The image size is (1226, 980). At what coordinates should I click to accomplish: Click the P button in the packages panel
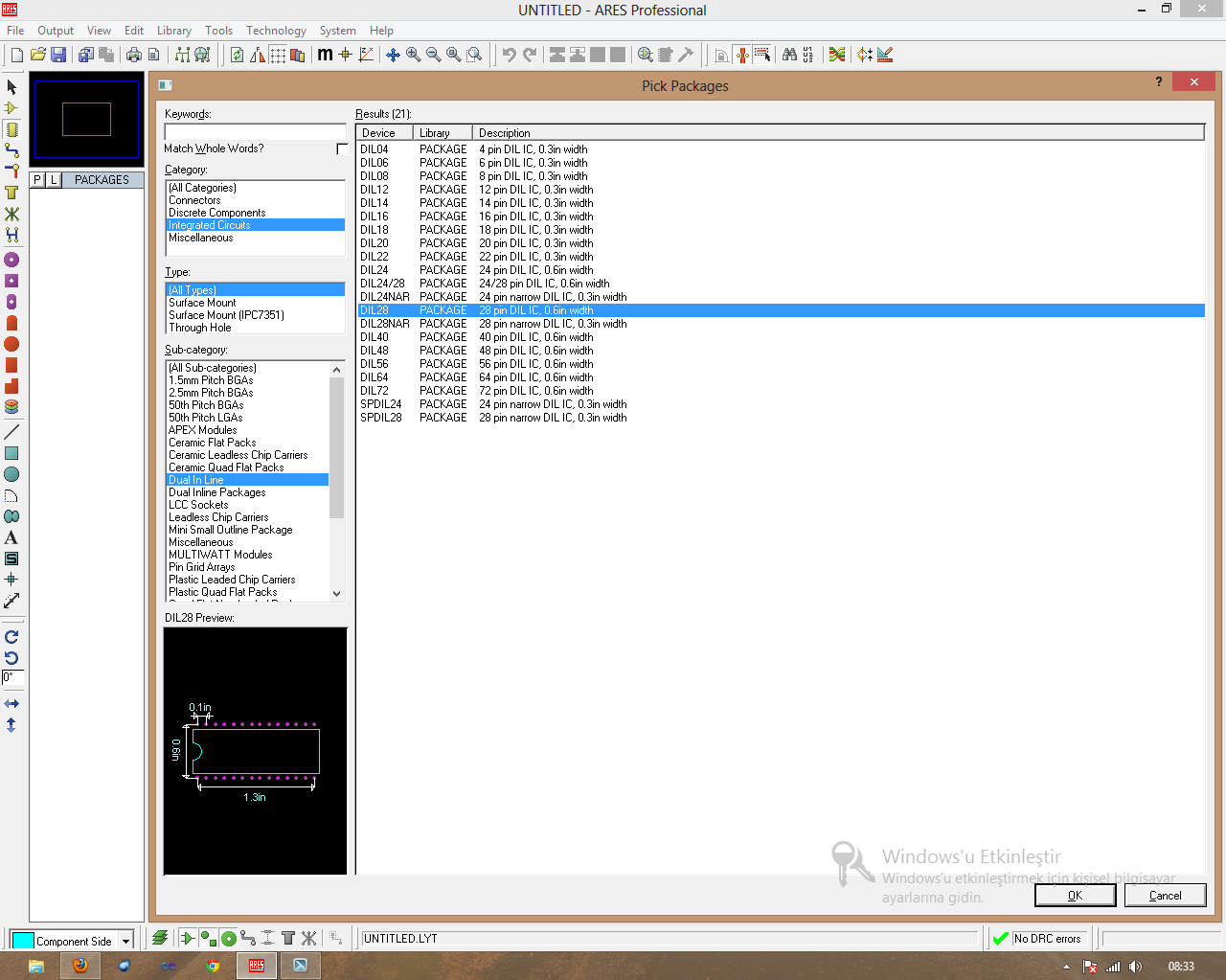tap(37, 179)
